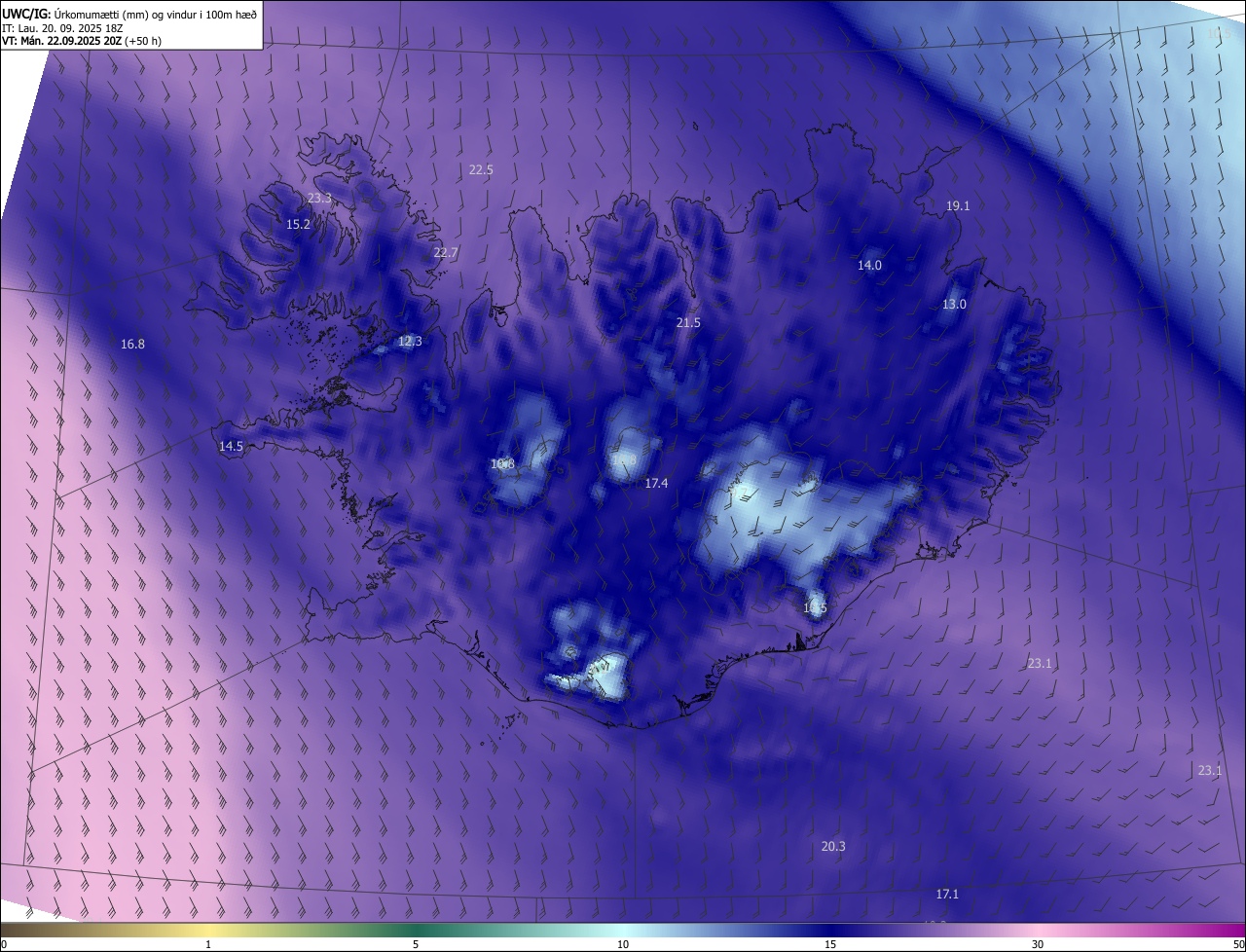Screen dimensions: 1246x952
Task: Click the 10 tick on the color scale
Action: tap(623, 944)
